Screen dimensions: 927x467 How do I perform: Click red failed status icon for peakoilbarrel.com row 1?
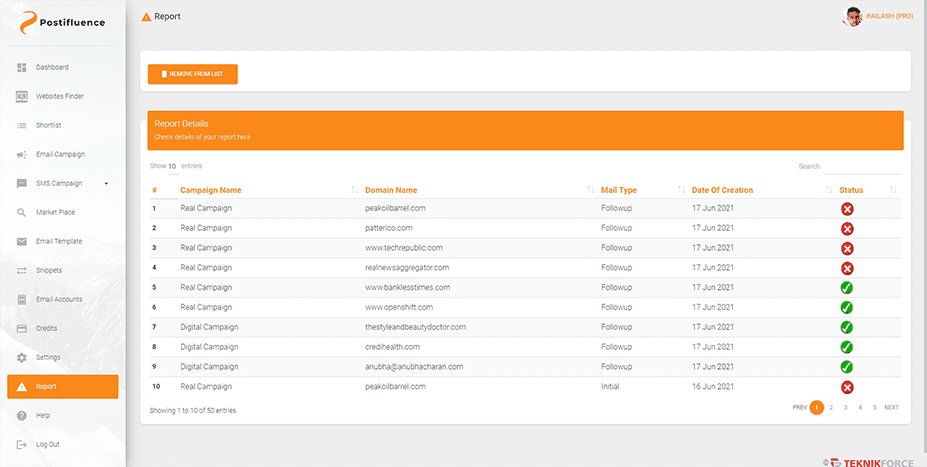pos(846,209)
